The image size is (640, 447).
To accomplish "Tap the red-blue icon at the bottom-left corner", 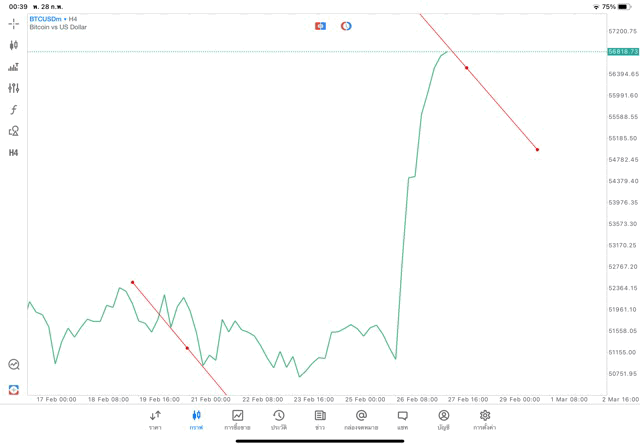I will (x=13, y=389).
